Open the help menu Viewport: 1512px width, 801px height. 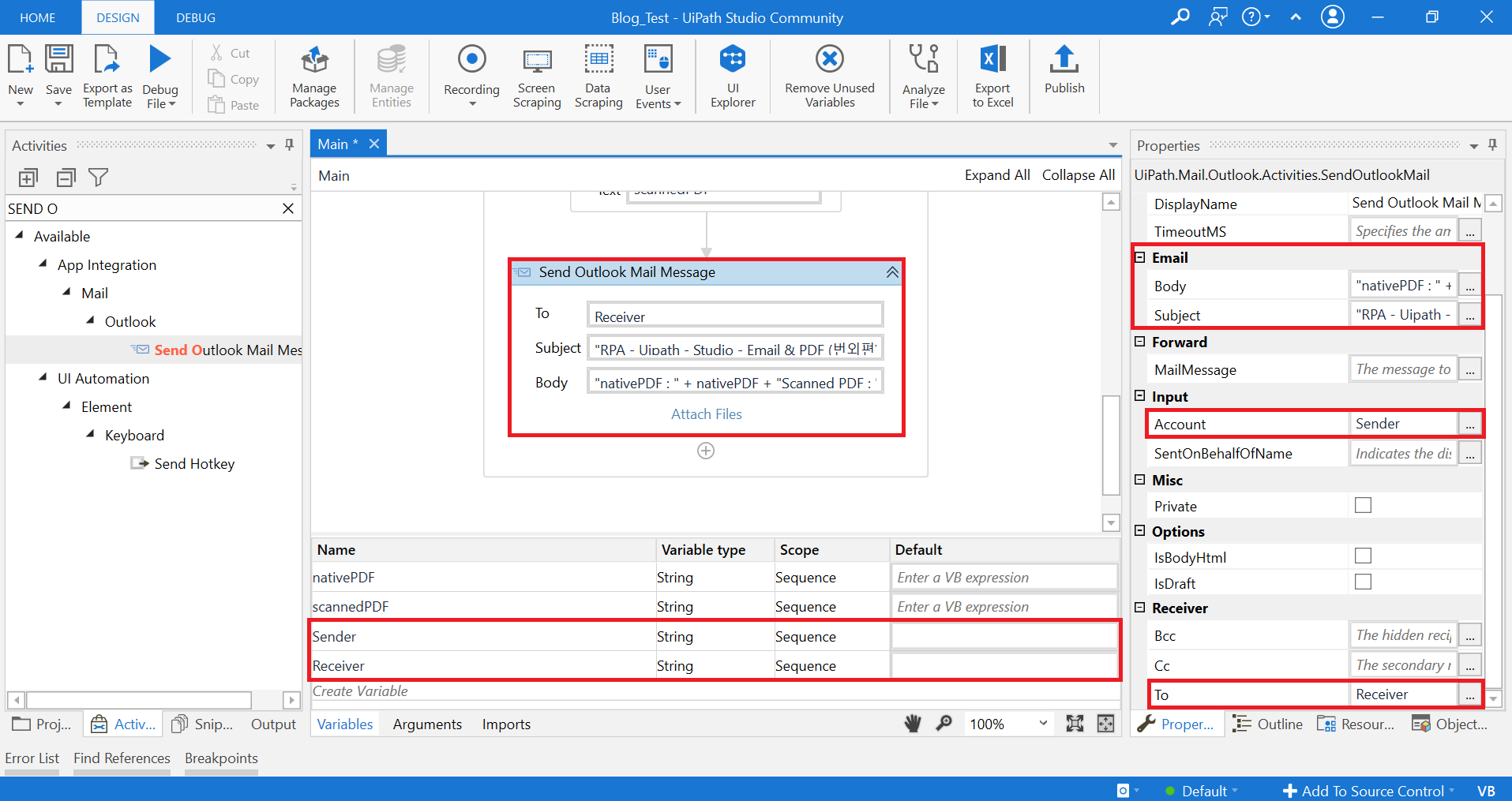tap(1255, 17)
